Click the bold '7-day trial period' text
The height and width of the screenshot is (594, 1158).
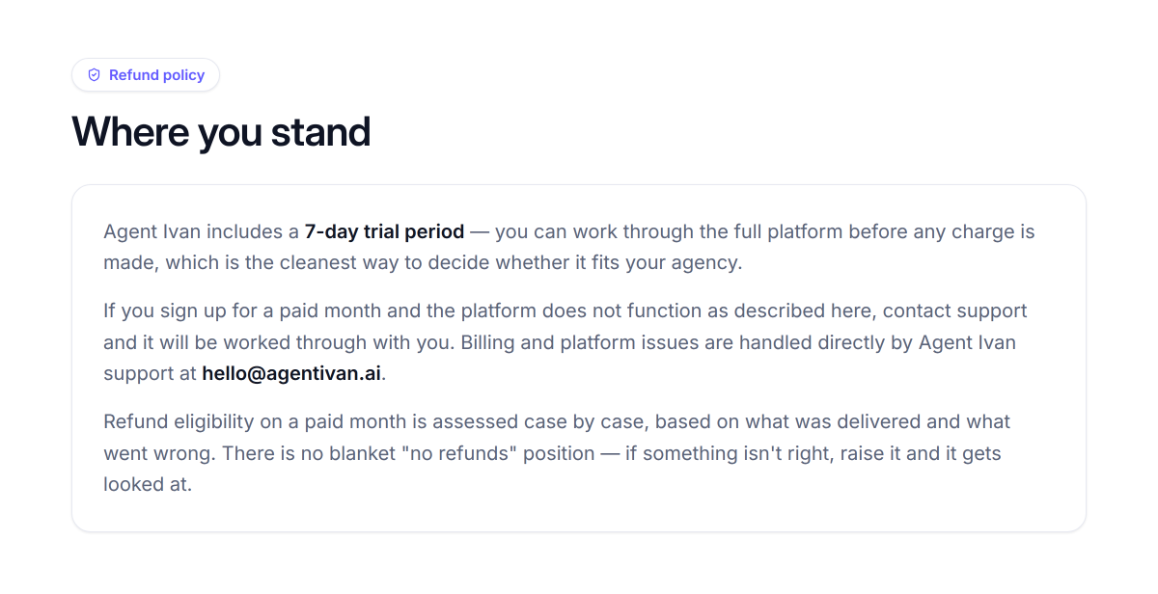point(384,232)
